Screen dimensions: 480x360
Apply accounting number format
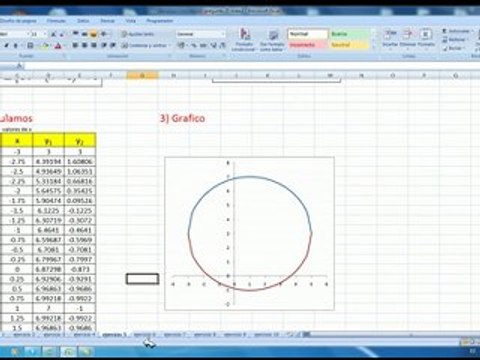pyautogui.click(x=181, y=45)
